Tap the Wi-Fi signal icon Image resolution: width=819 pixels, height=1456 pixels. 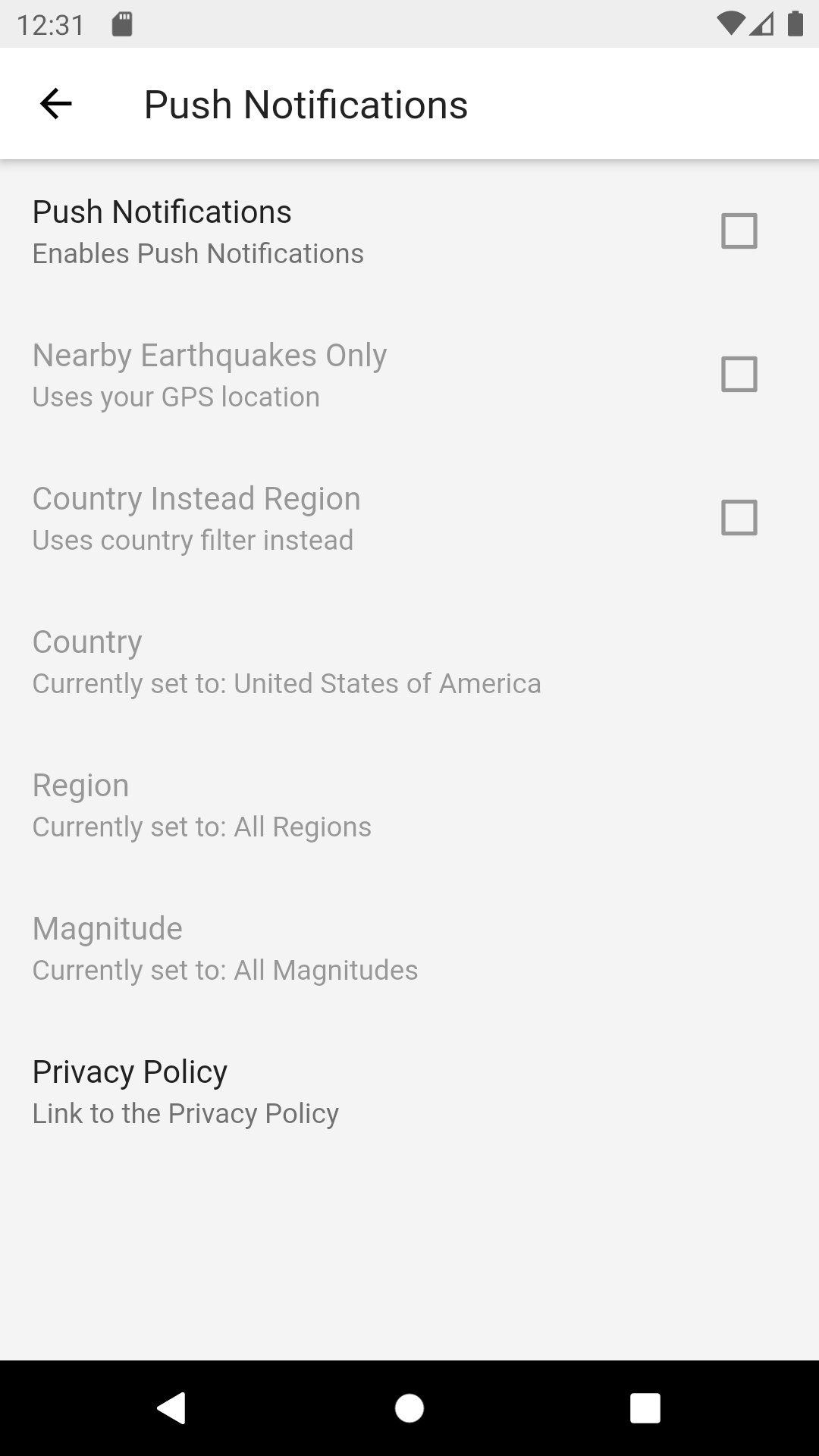730,24
